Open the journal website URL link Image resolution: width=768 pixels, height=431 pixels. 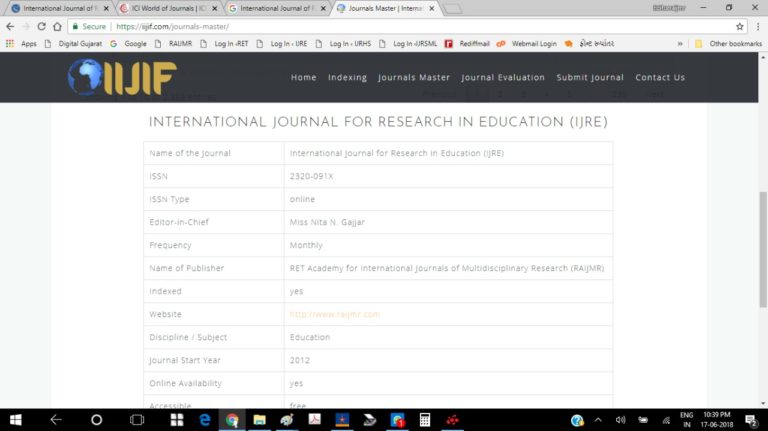(335, 314)
